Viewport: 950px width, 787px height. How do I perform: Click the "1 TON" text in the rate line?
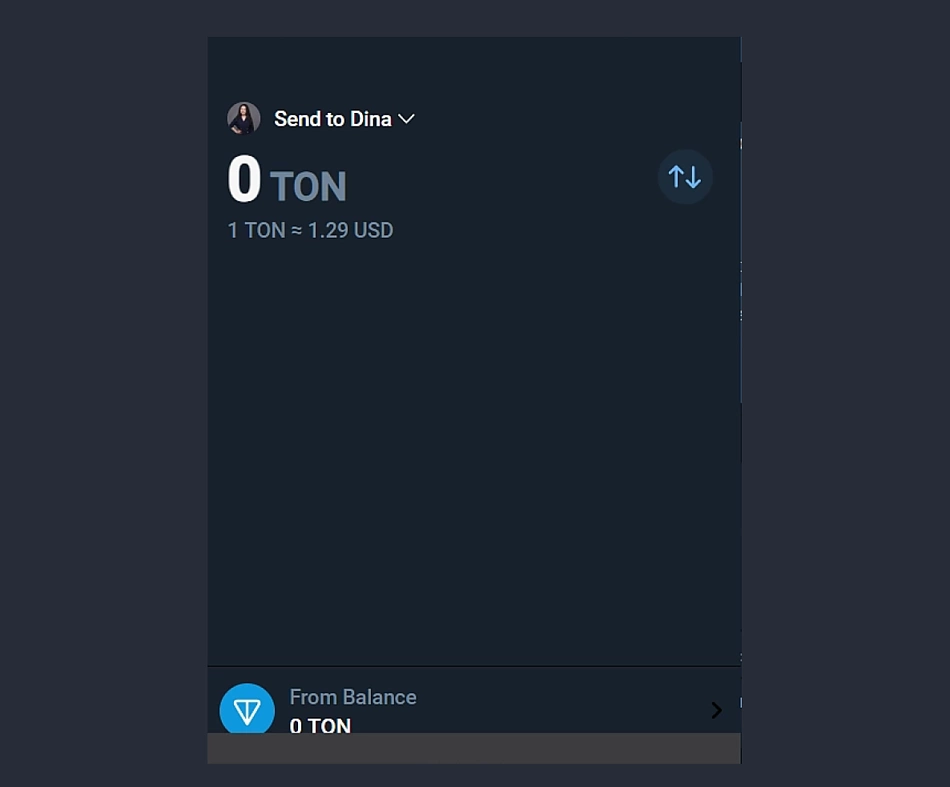point(257,230)
